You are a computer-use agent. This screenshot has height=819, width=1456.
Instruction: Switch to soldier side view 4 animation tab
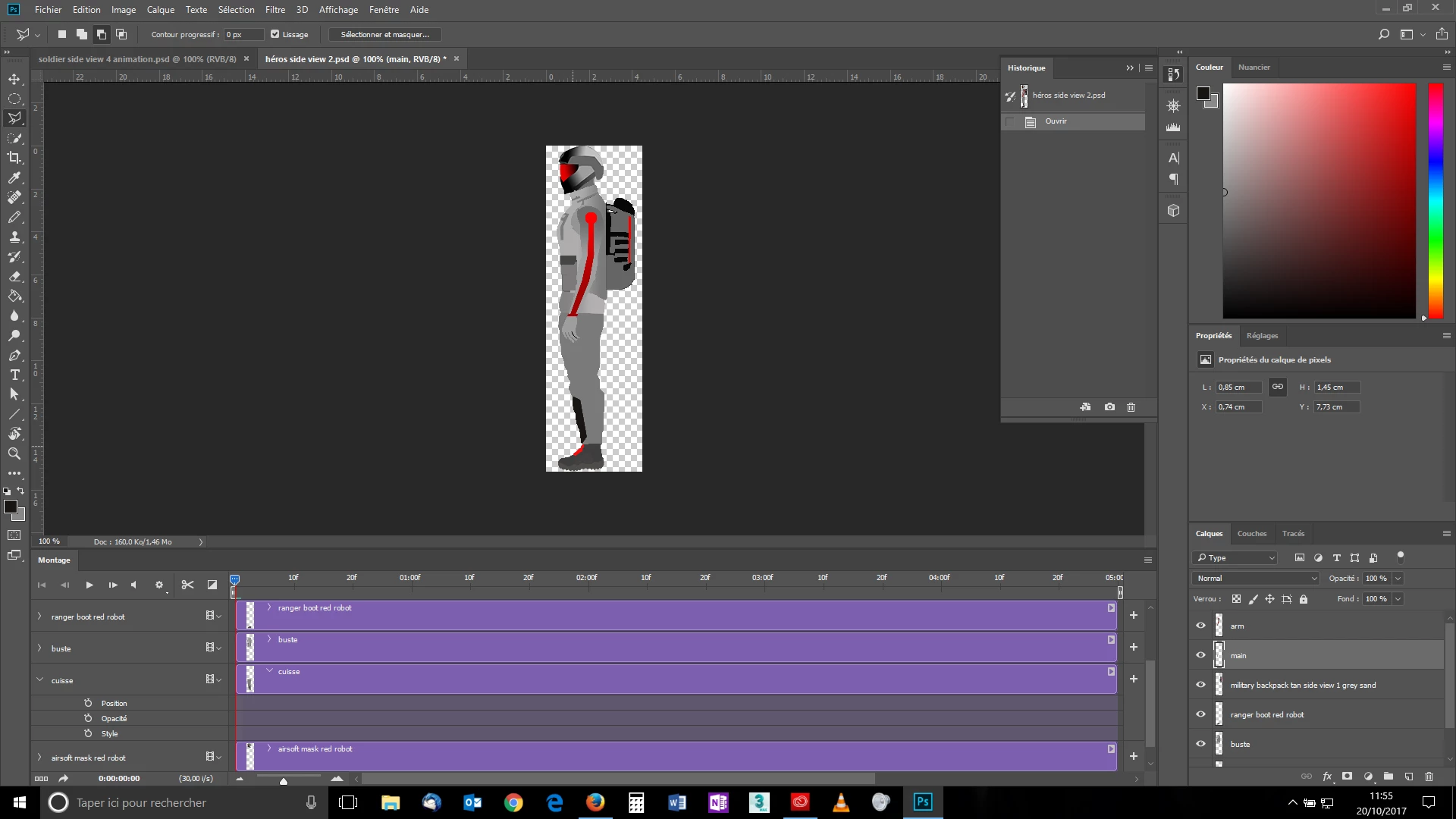(x=137, y=59)
